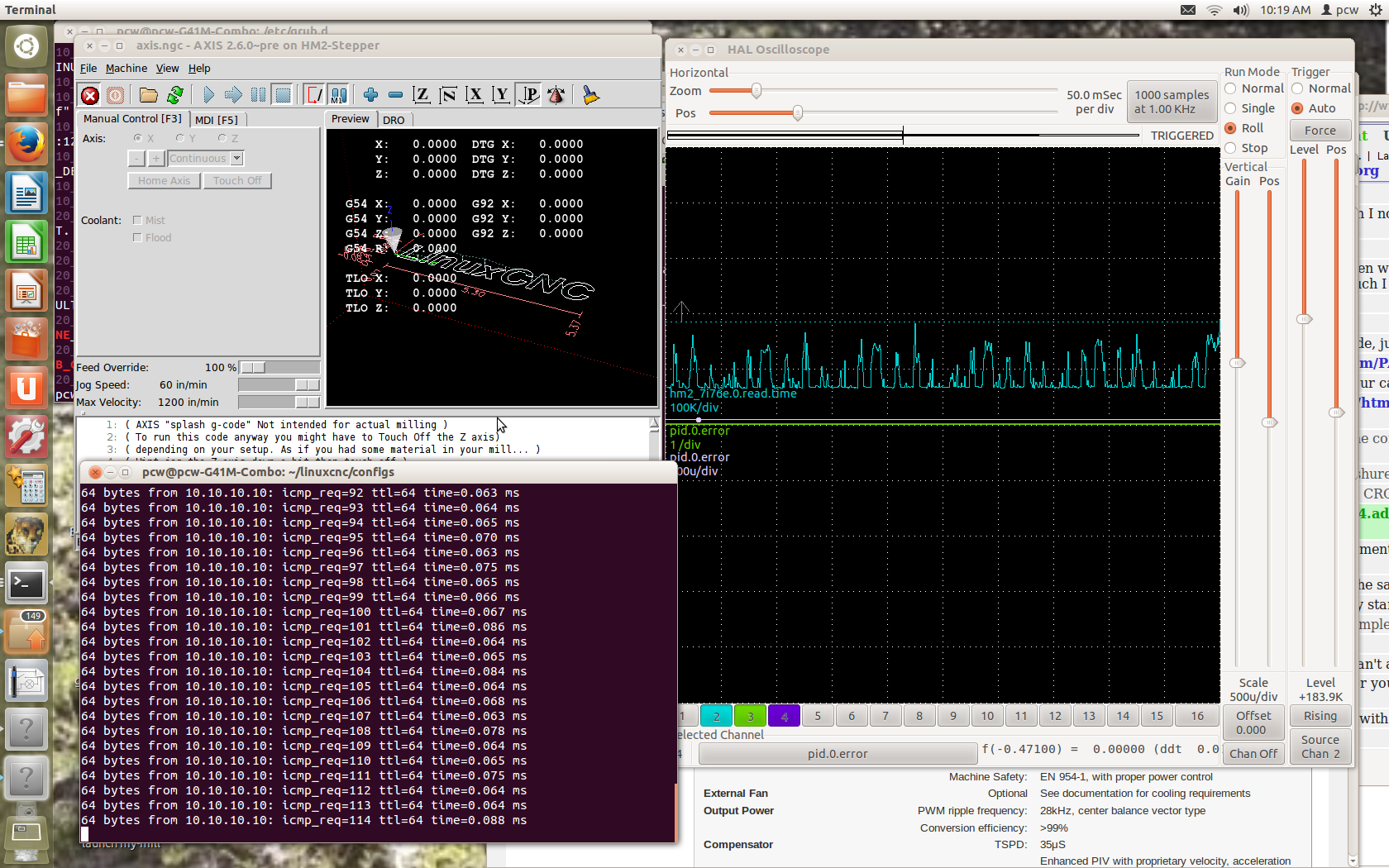This screenshot has width=1389, height=868.
Task: Open Firefox from the Ubuntu launcher
Action: coord(26,145)
